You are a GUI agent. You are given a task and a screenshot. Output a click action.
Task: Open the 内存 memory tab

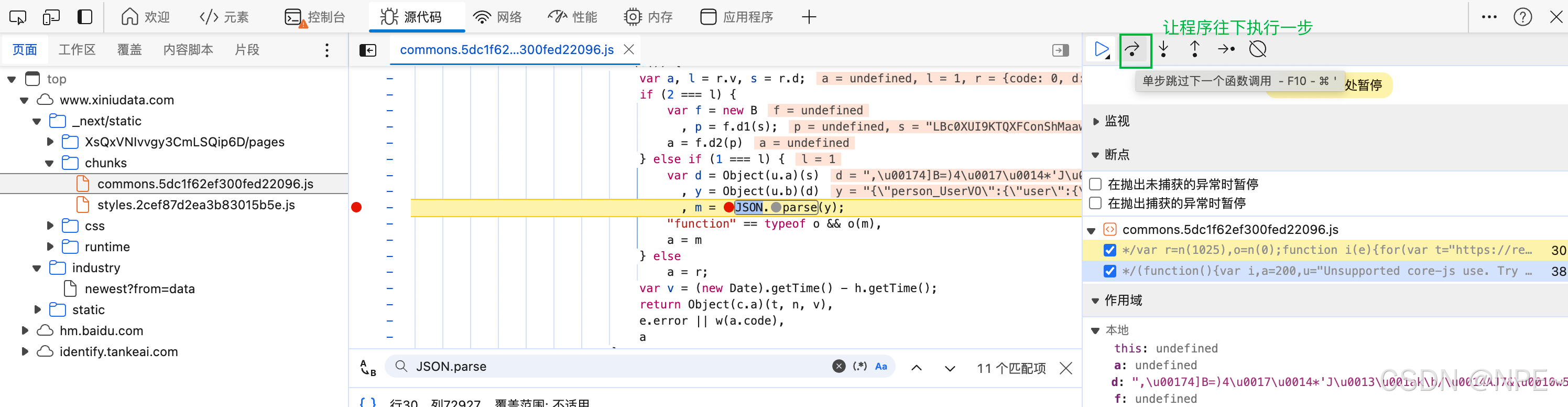[x=648, y=17]
